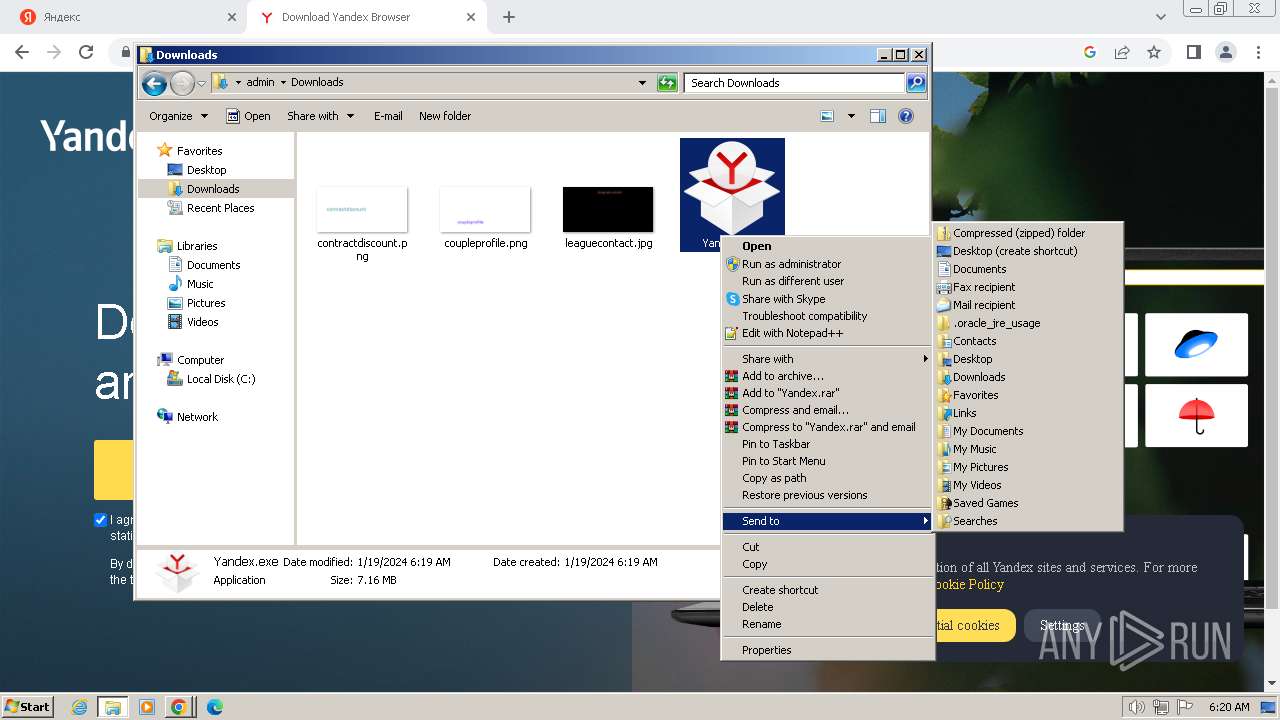
Task: Click the green refresh icon beside address bar
Action: [x=667, y=83]
